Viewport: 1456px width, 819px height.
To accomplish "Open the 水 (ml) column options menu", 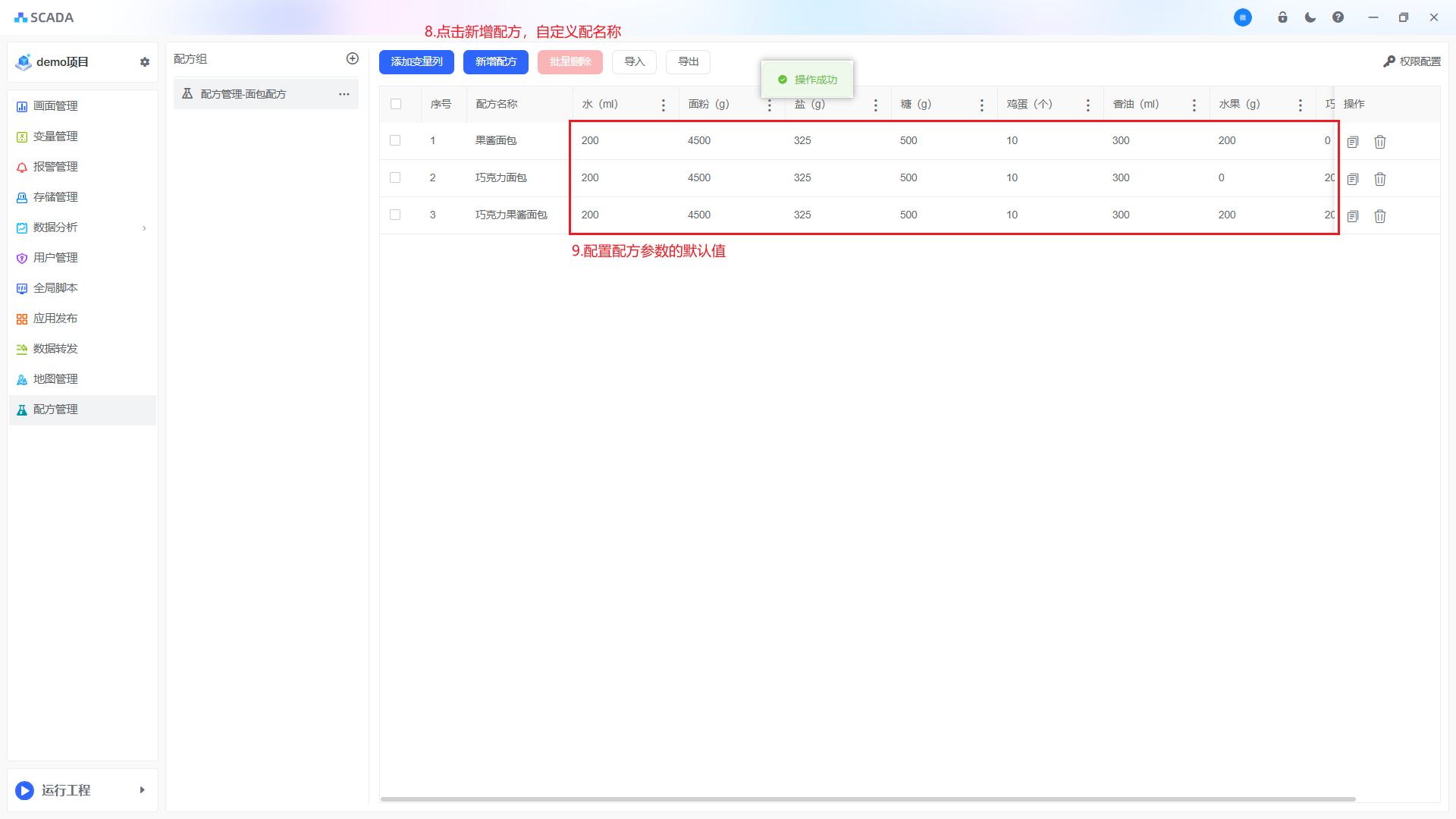I will [664, 105].
